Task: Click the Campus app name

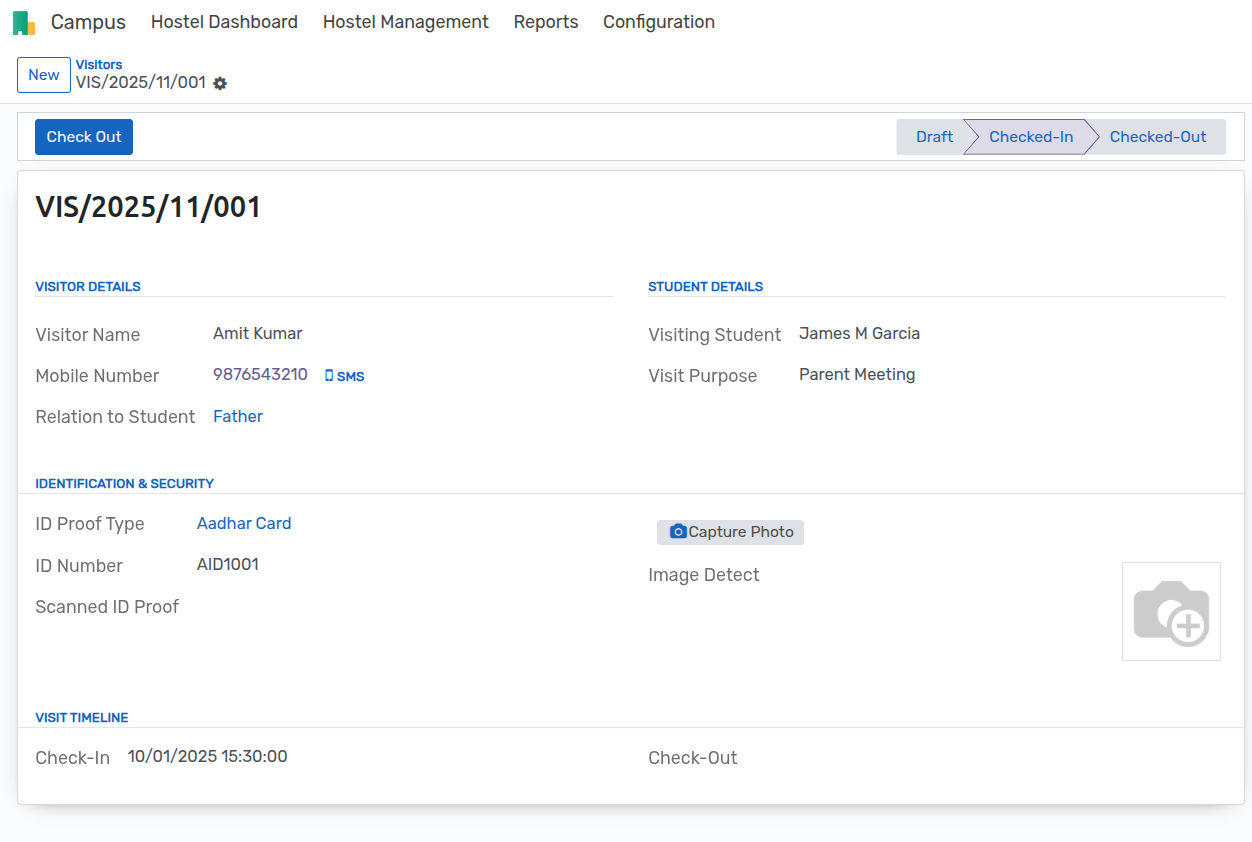Action: pyautogui.click(x=88, y=22)
